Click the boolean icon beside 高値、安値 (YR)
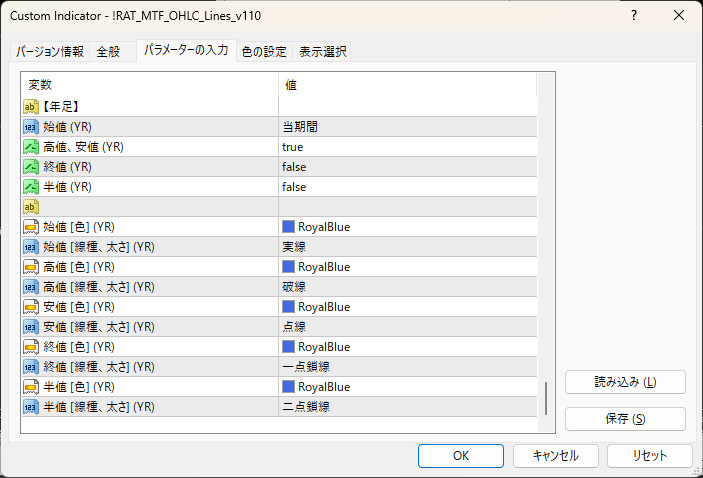This screenshot has width=703, height=478. (31, 147)
